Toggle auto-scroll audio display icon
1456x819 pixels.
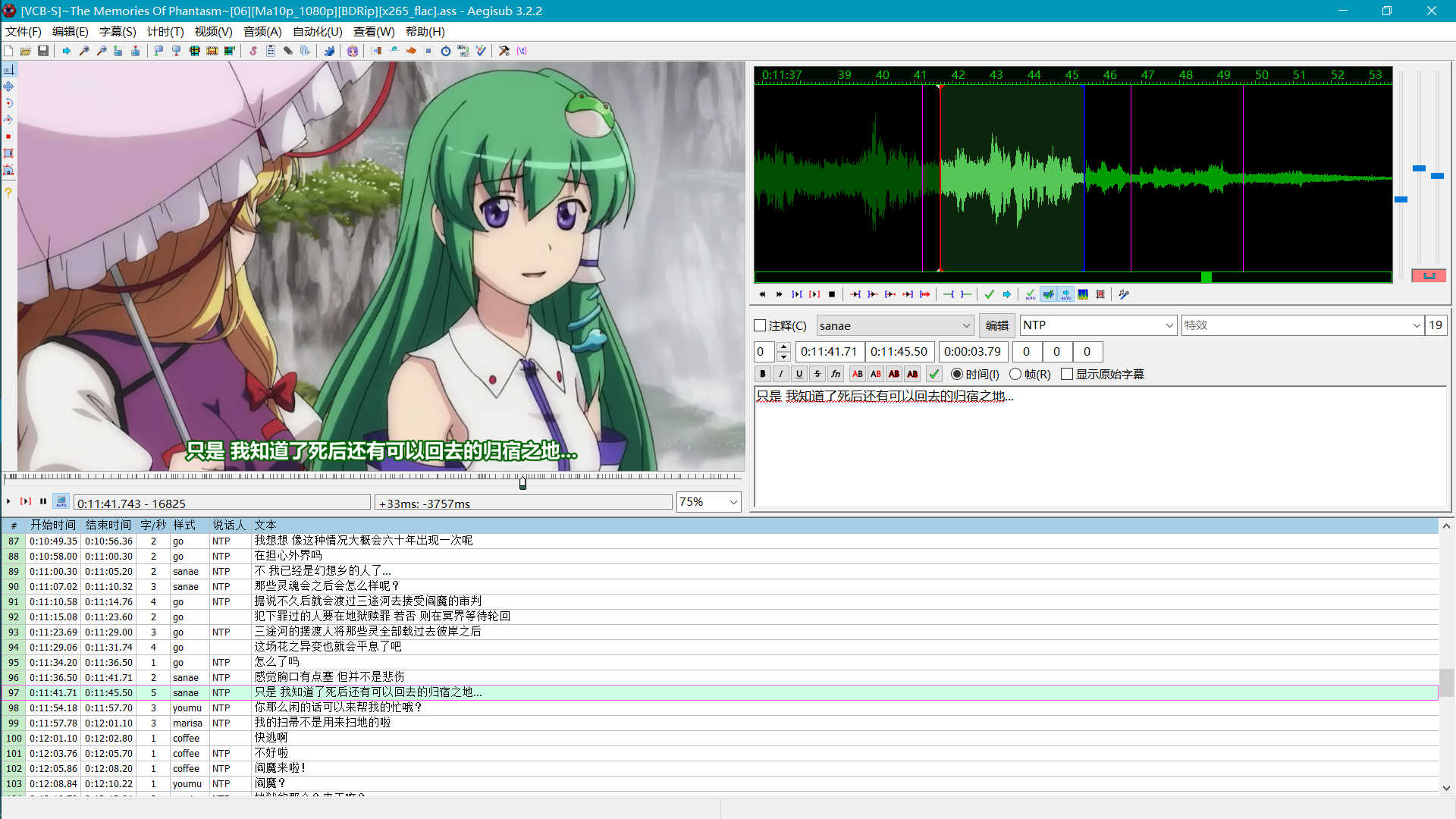pos(1065,294)
